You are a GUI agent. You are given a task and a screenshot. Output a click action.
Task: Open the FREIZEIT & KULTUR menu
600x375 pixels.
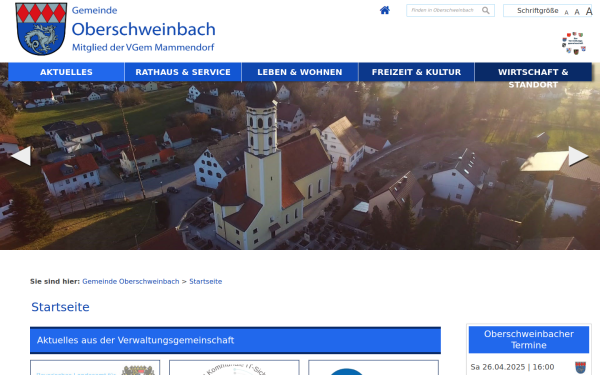(x=416, y=72)
